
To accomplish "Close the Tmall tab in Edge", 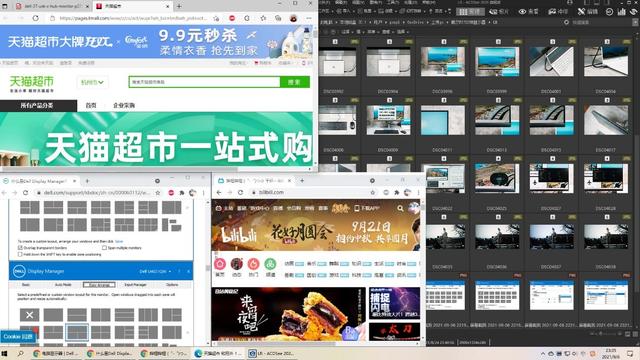I will pos(168,7).
